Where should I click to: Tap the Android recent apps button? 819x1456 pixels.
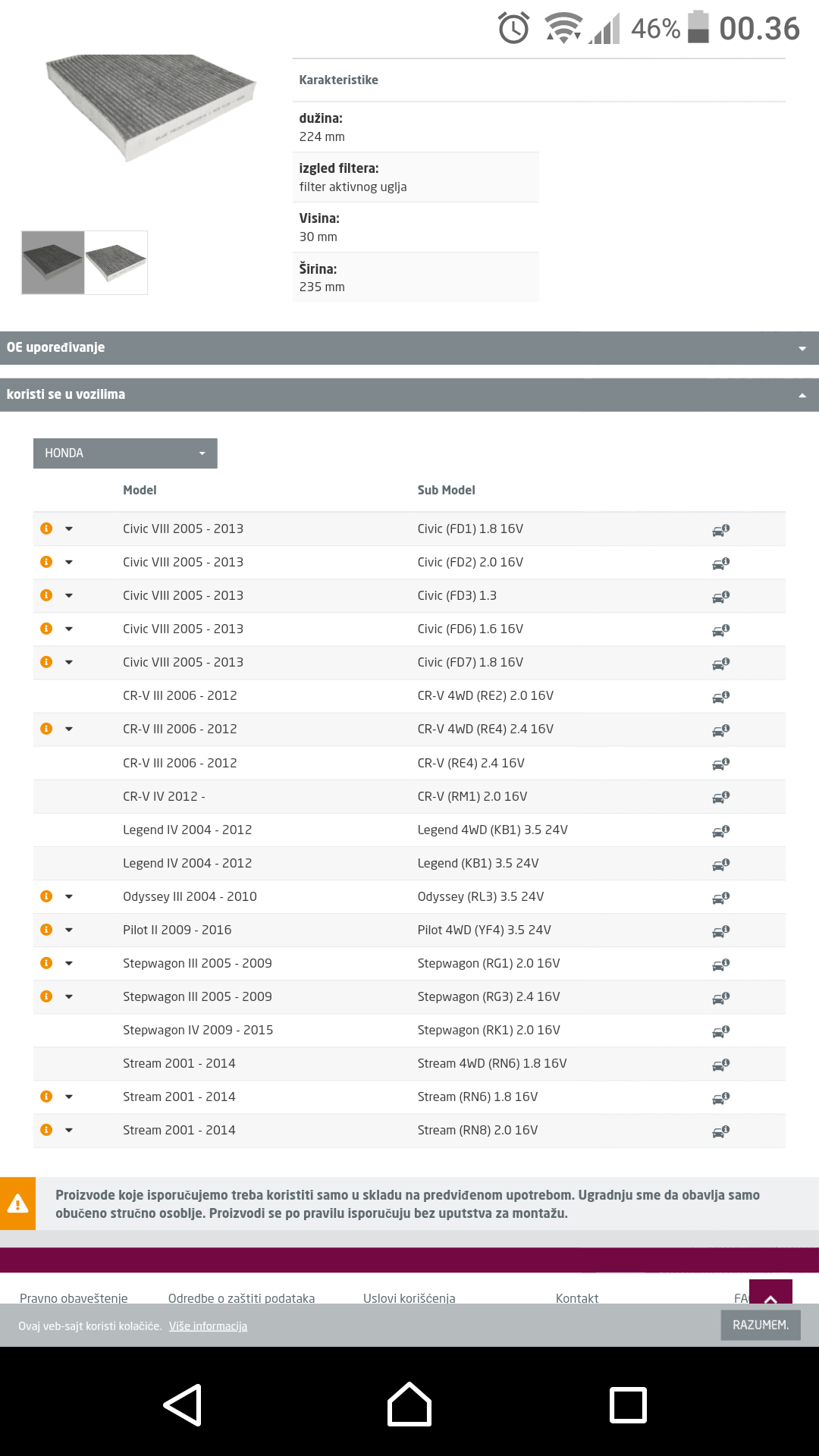pyautogui.click(x=629, y=1405)
